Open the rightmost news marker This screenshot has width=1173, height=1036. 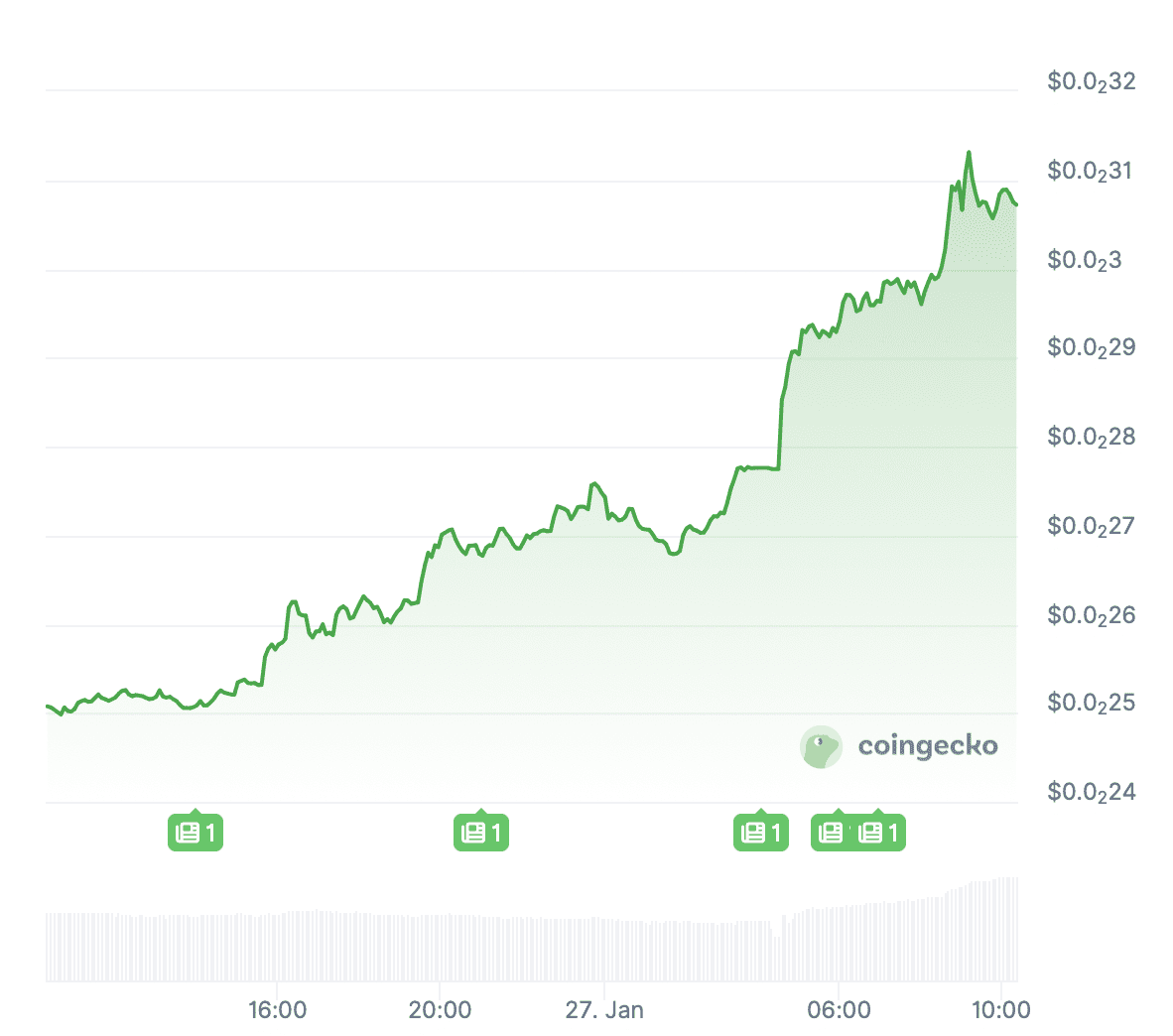(881, 833)
